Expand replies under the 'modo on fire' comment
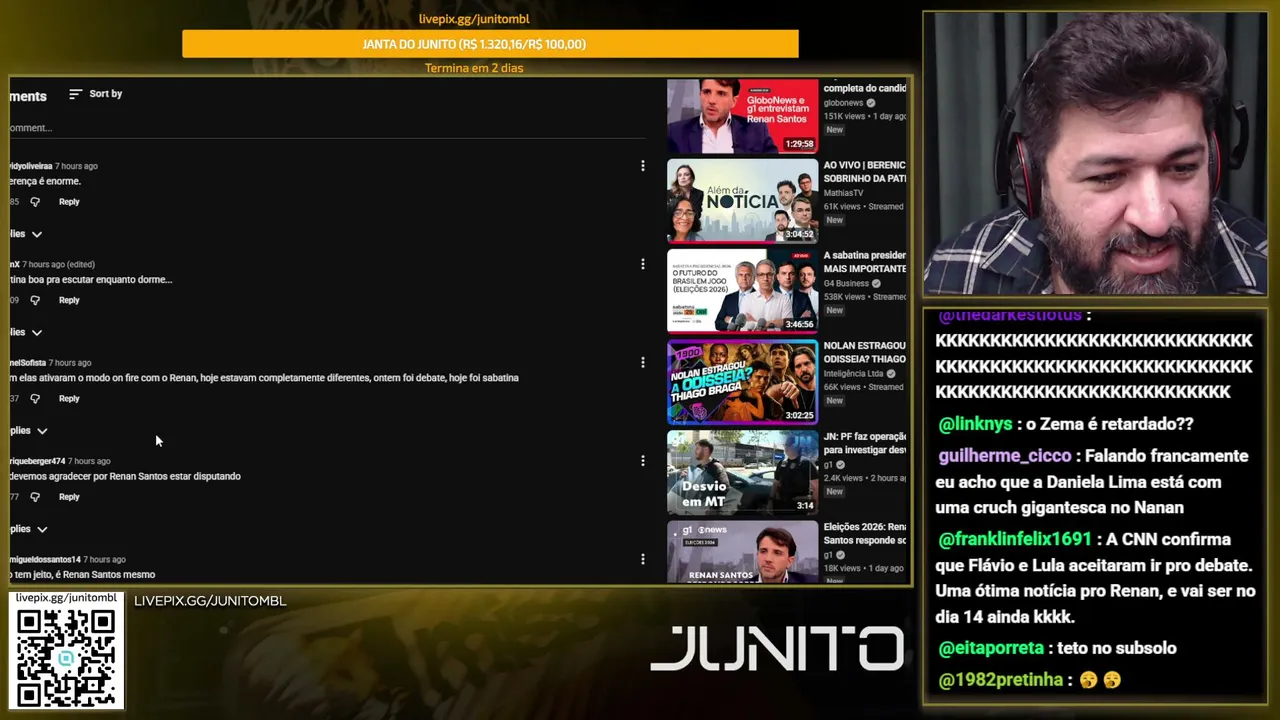 pos(29,431)
